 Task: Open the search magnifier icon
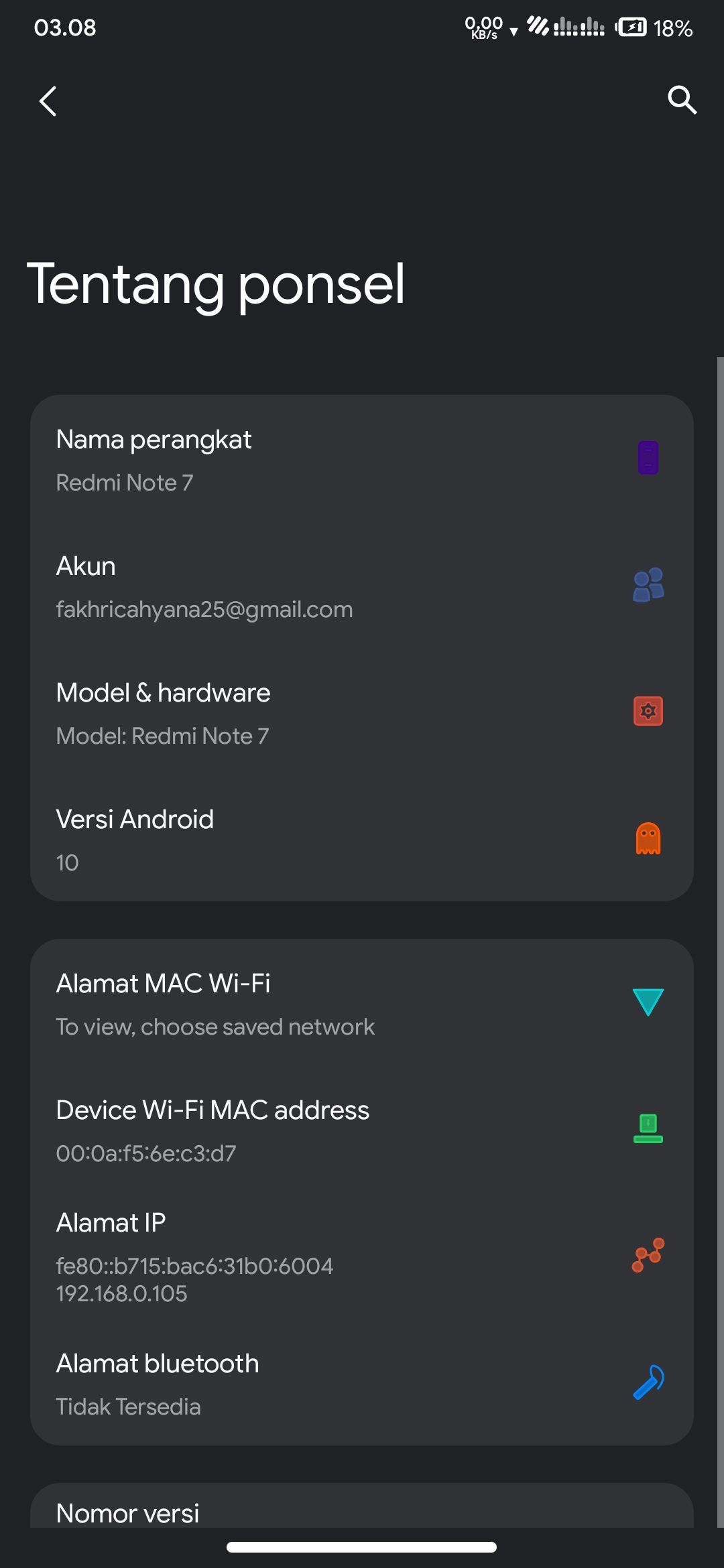(x=682, y=101)
